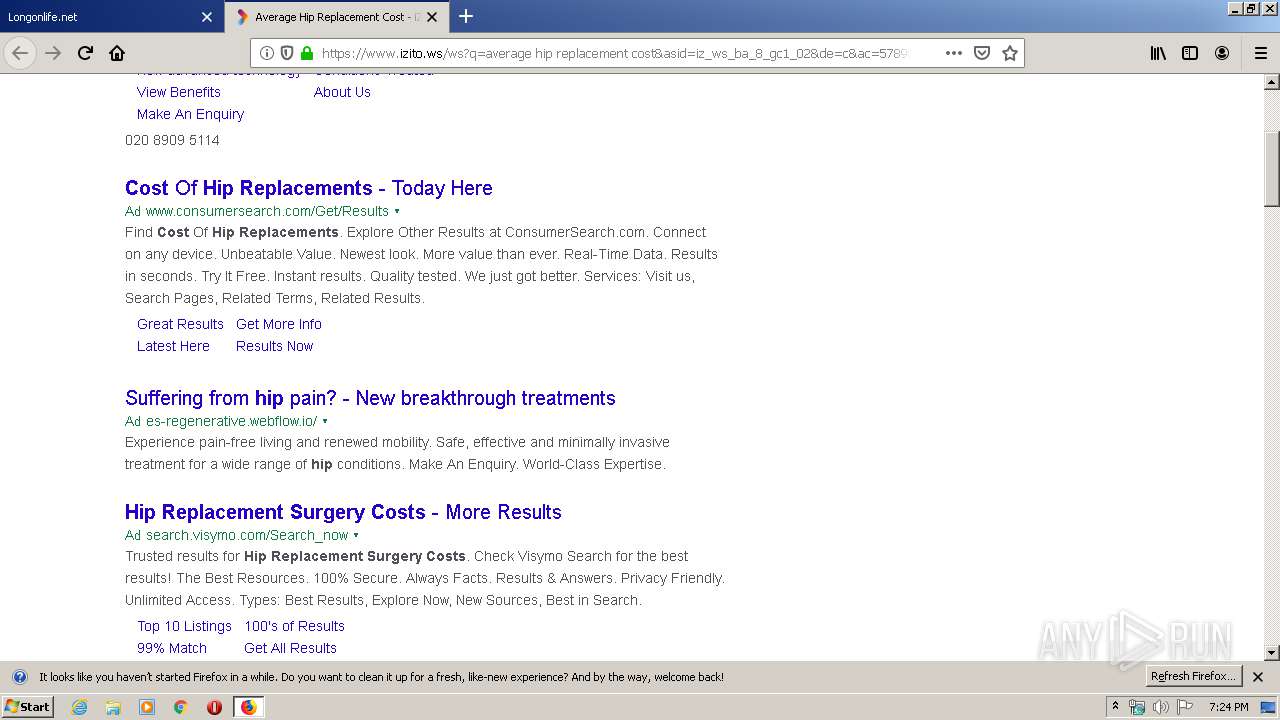Open the Top 10 Listings sitelink
Image resolution: width=1280 pixels, height=720 pixels.
[x=184, y=626]
